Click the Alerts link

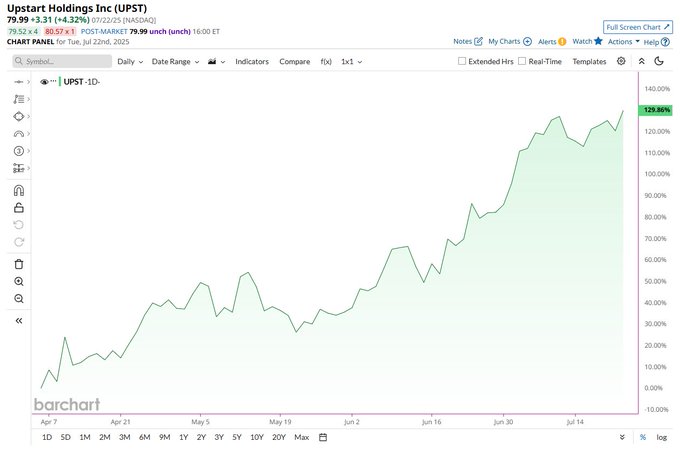coord(547,42)
